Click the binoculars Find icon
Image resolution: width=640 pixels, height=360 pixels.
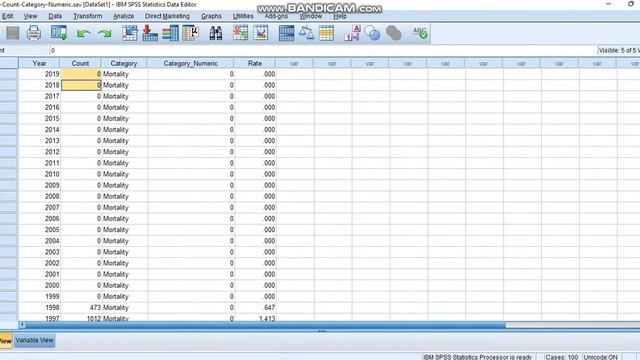pyautogui.click(x=216, y=33)
